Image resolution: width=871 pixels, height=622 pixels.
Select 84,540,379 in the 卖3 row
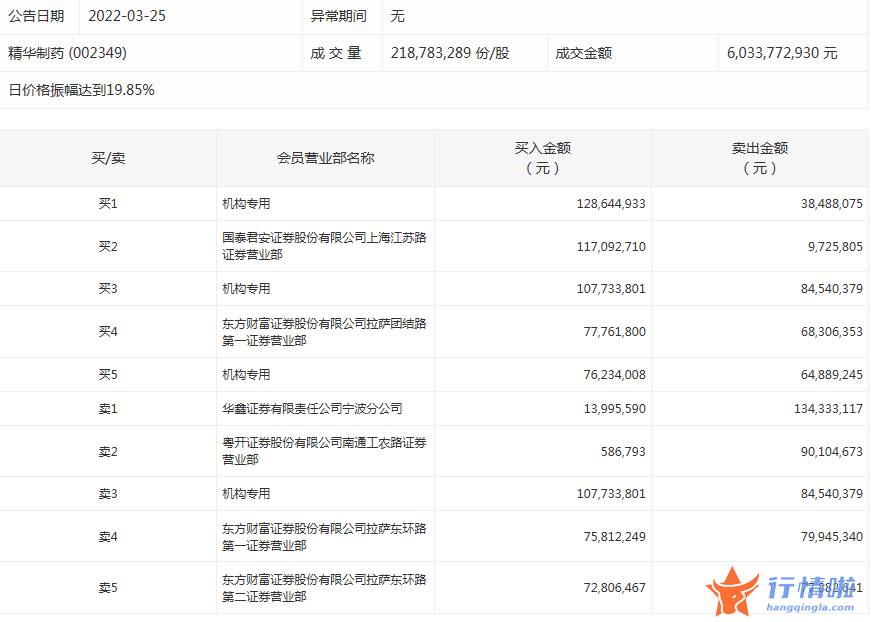click(x=832, y=494)
